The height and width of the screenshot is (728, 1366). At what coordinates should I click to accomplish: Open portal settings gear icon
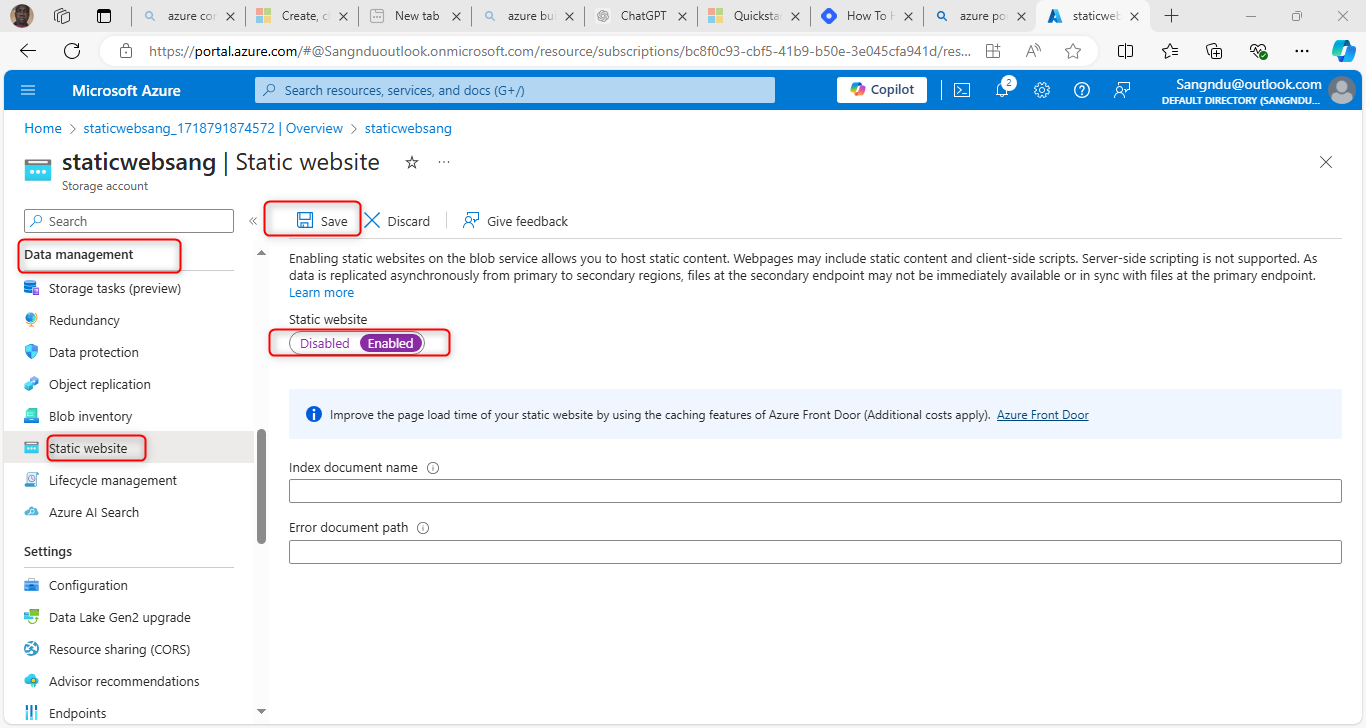(x=1042, y=90)
